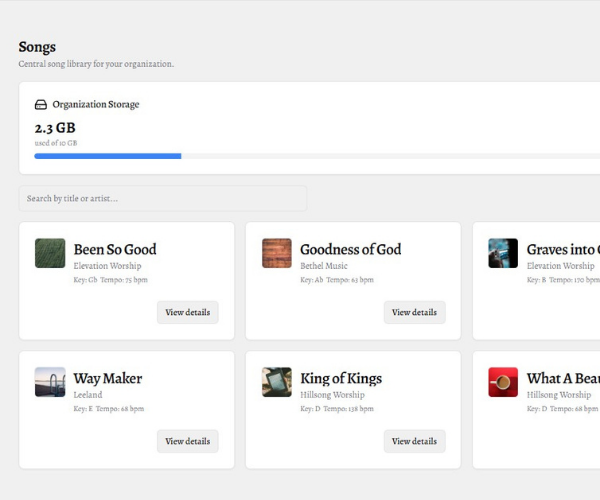Click the Bethel Music artist name
The width and height of the screenshot is (600, 500).
point(324,265)
